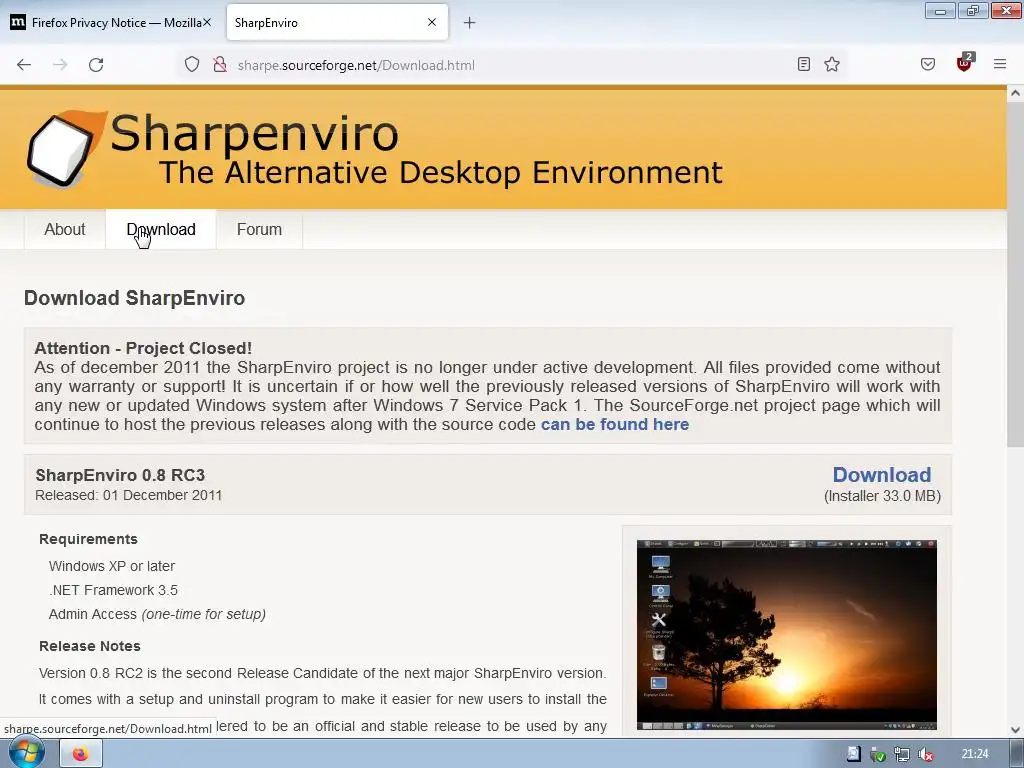Click 'Download SharpEnviro' page heading

coord(135,298)
